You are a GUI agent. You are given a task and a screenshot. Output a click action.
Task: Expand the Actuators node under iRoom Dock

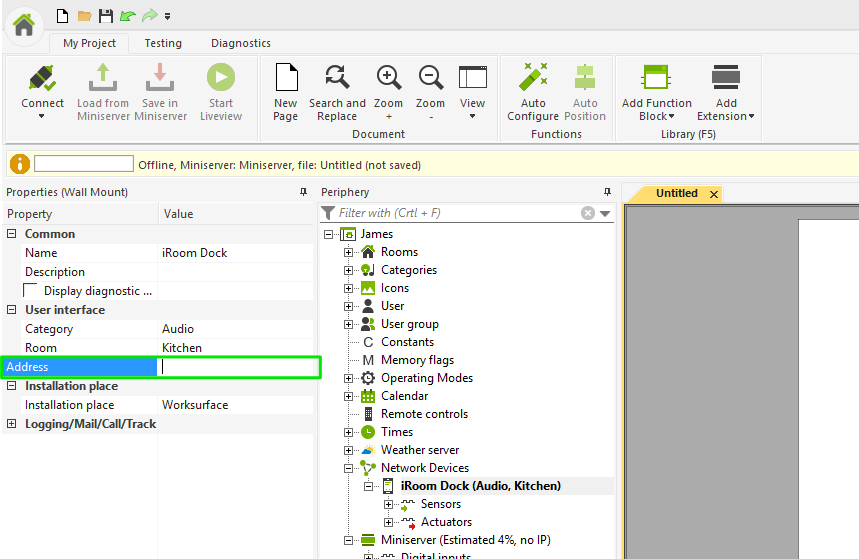(x=388, y=522)
